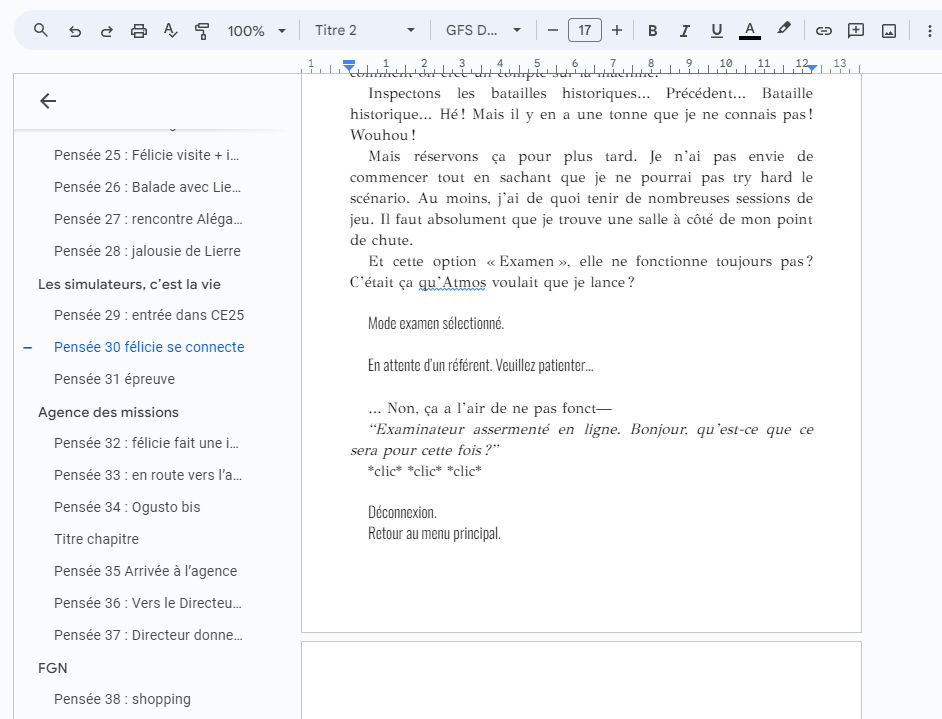Insert a link with the chain icon
942x719 pixels.
pos(824,31)
